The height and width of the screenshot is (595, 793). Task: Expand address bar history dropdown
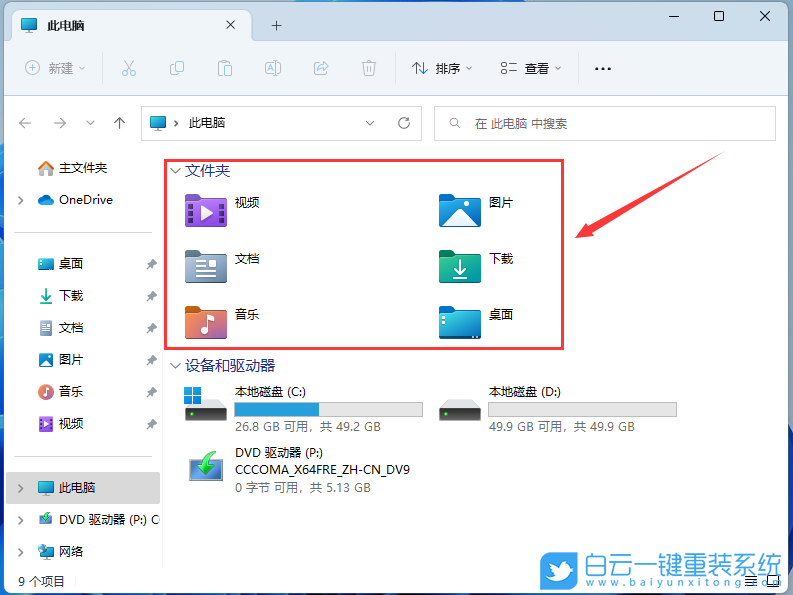[370, 123]
